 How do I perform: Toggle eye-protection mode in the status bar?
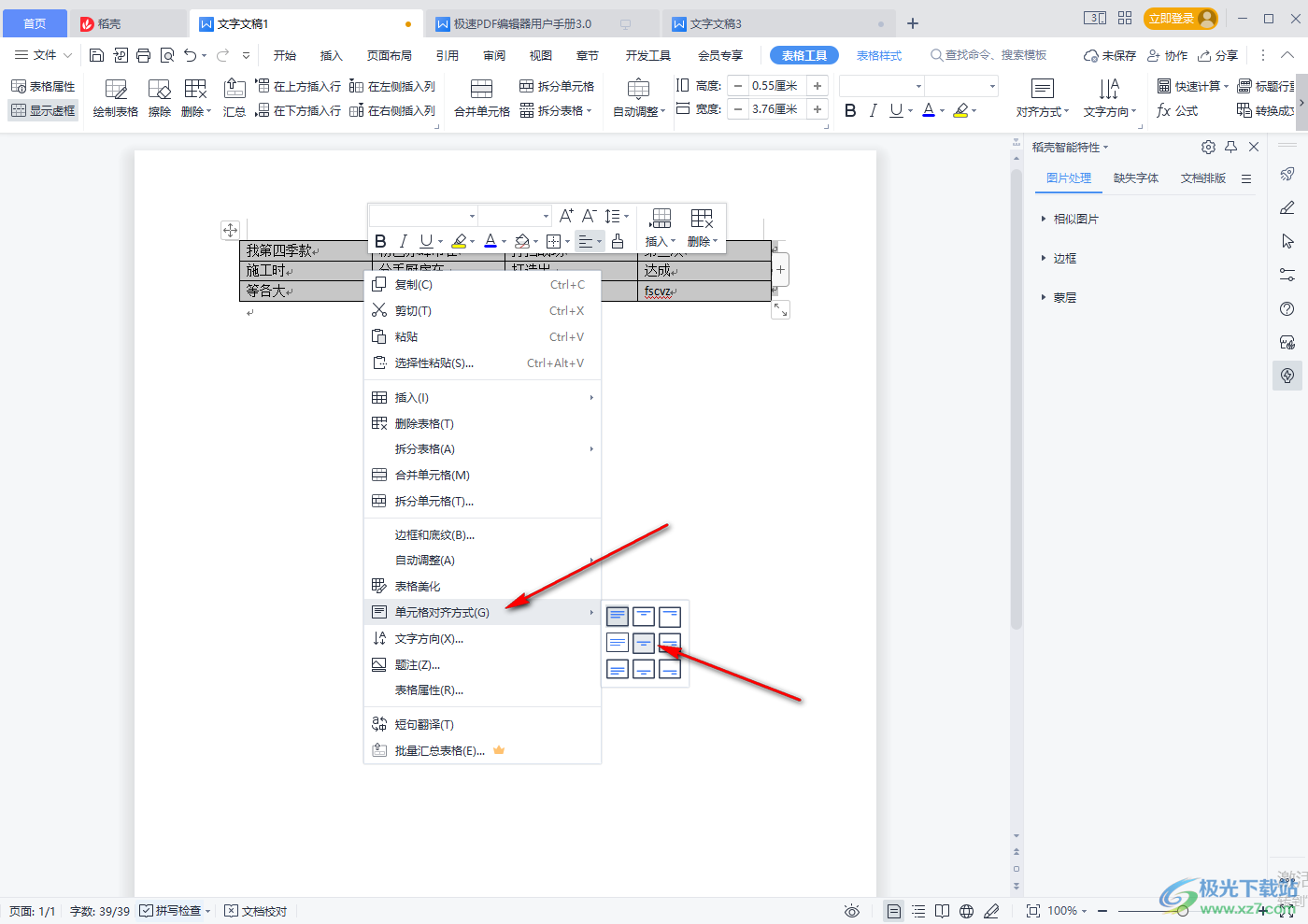tap(851, 911)
